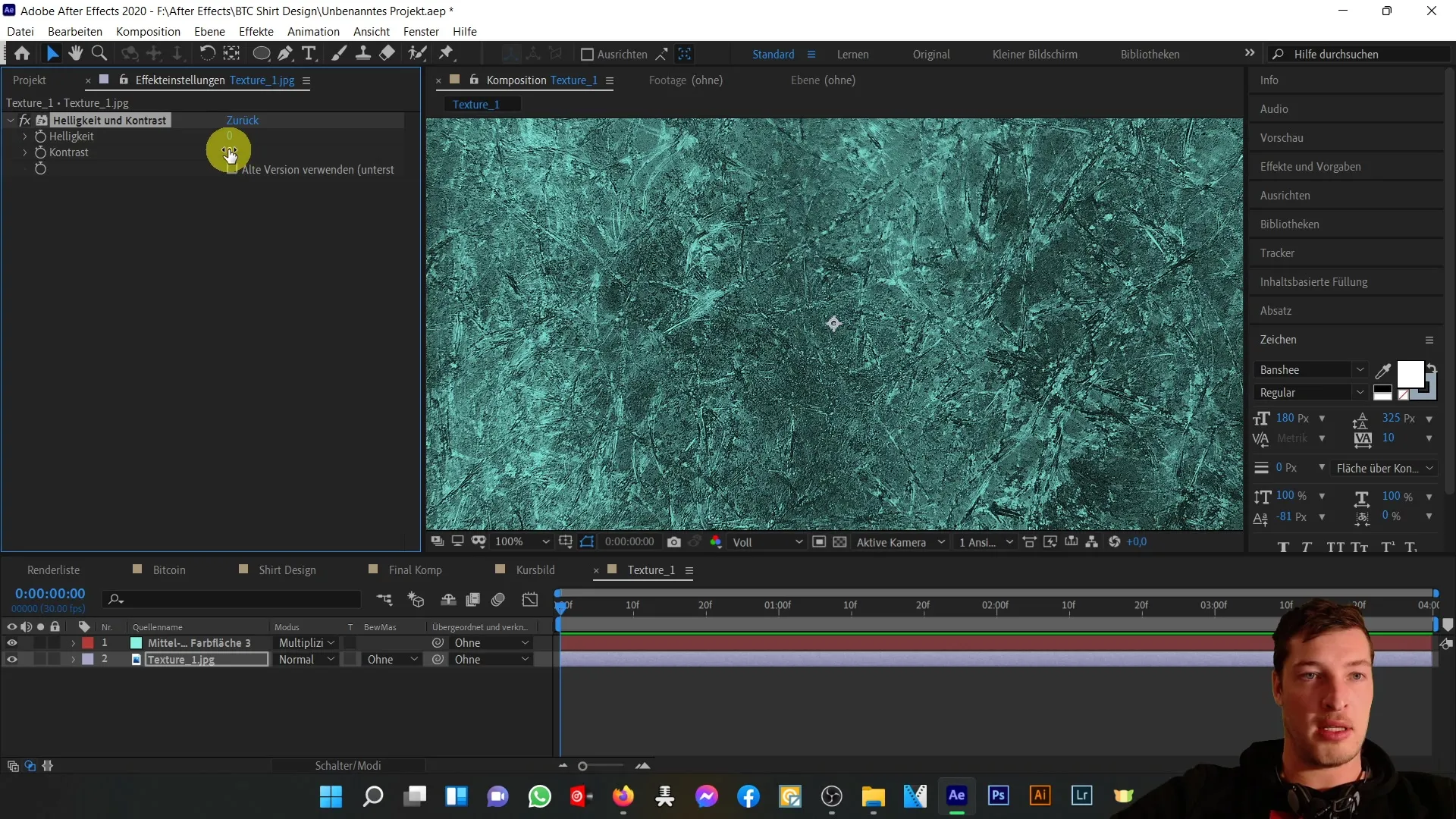Select the Puppet Pin tool
This screenshot has width=1456, height=819.
coord(447,54)
